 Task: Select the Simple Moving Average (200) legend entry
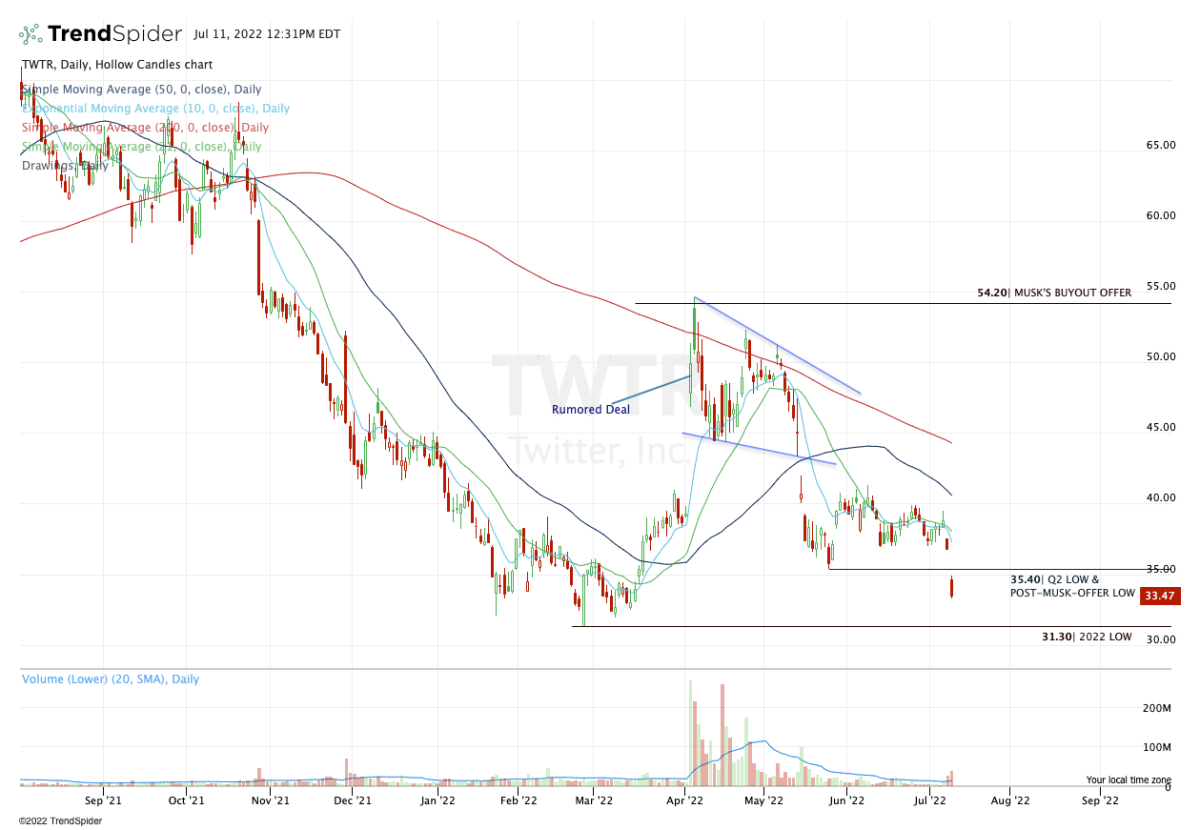point(145,128)
